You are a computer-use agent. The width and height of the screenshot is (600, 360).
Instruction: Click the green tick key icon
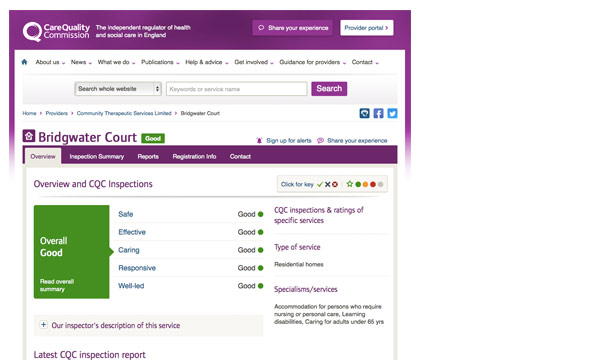tap(320, 184)
